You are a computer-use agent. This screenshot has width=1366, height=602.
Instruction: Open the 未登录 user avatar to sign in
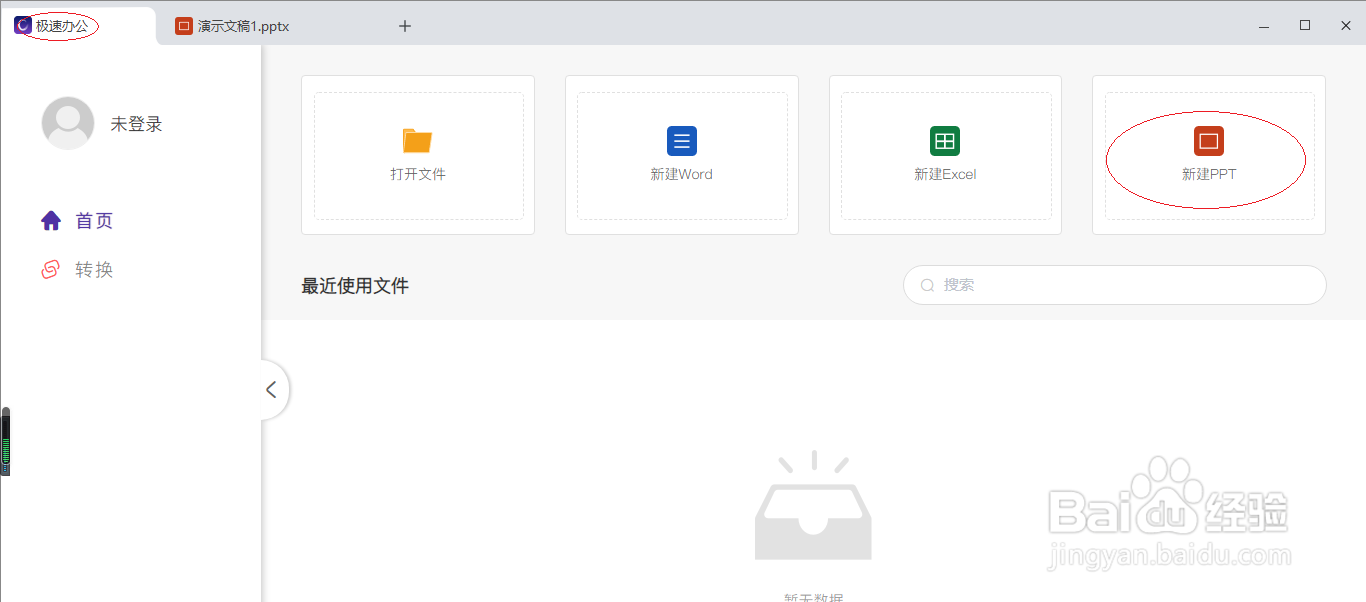[x=67, y=123]
